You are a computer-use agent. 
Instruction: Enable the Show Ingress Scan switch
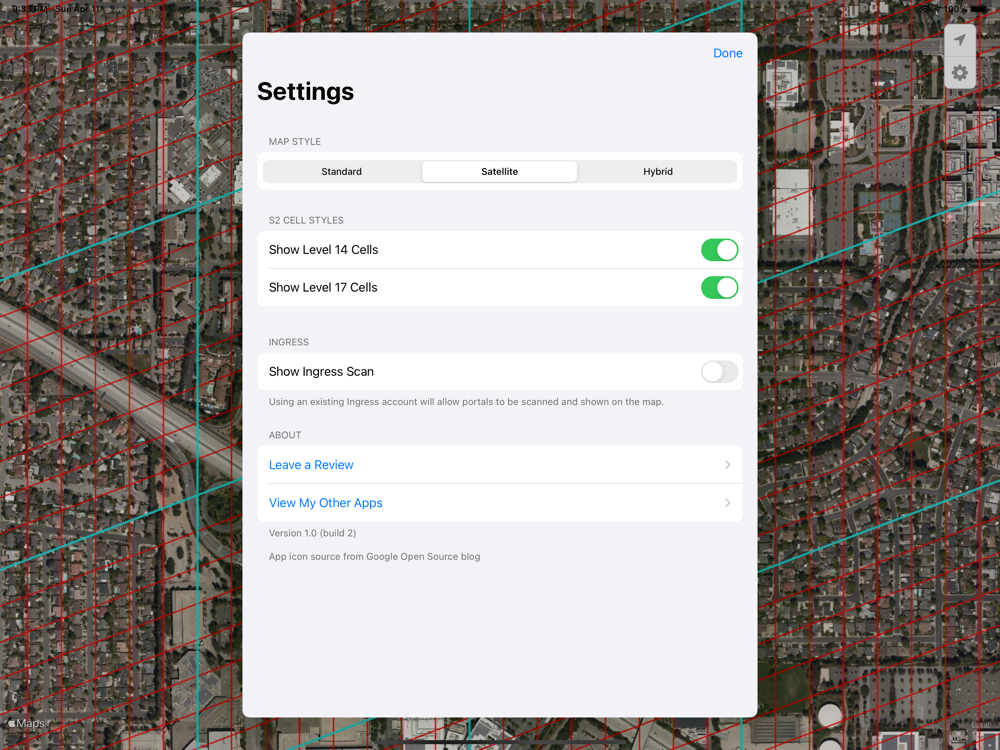coord(719,372)
